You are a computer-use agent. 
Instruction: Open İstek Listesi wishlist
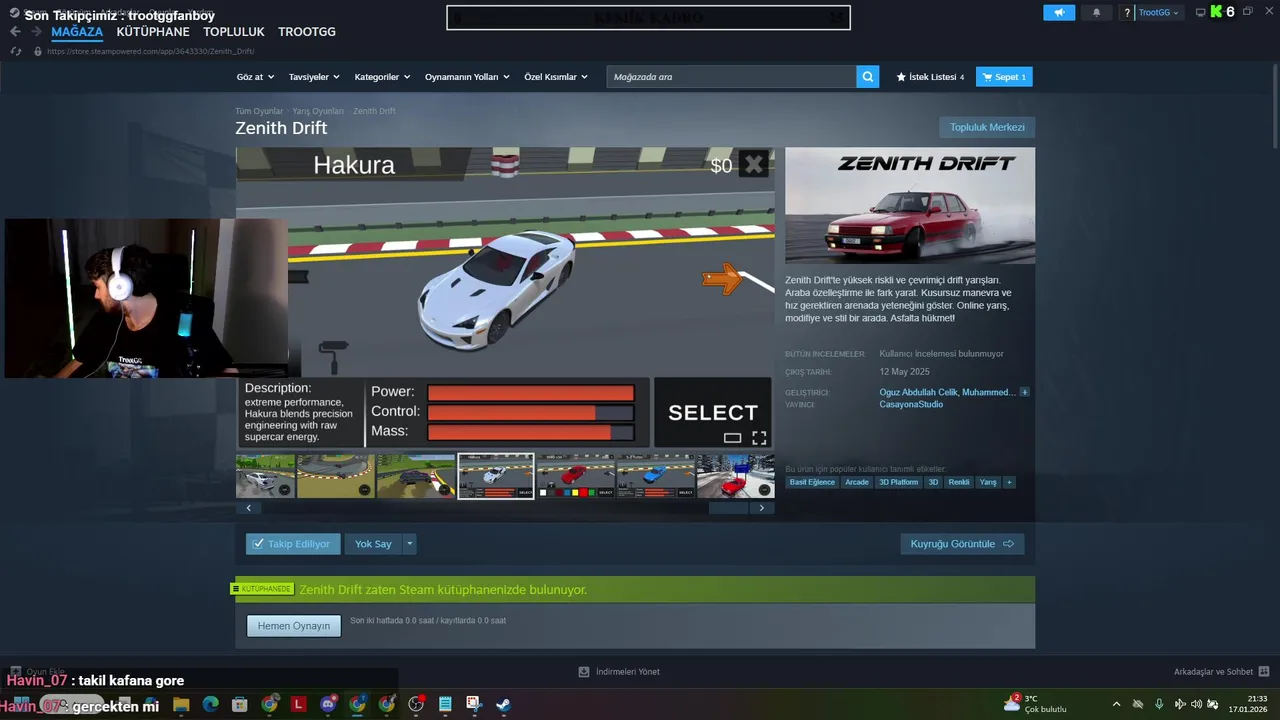[930, 77]
